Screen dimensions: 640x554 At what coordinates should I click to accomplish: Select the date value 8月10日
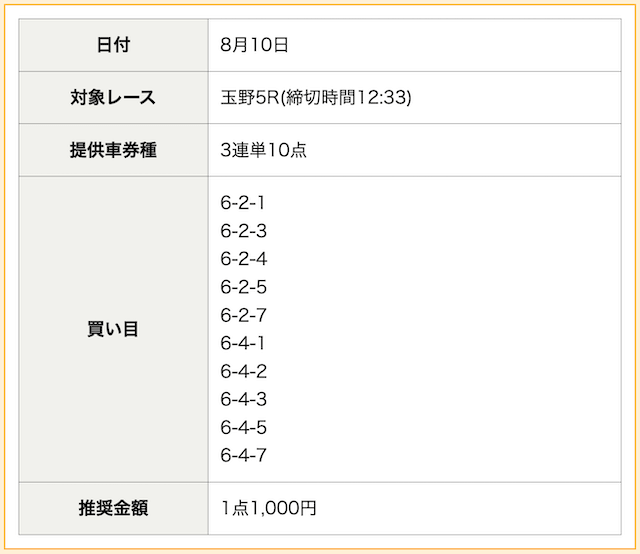tap(254, 45)
